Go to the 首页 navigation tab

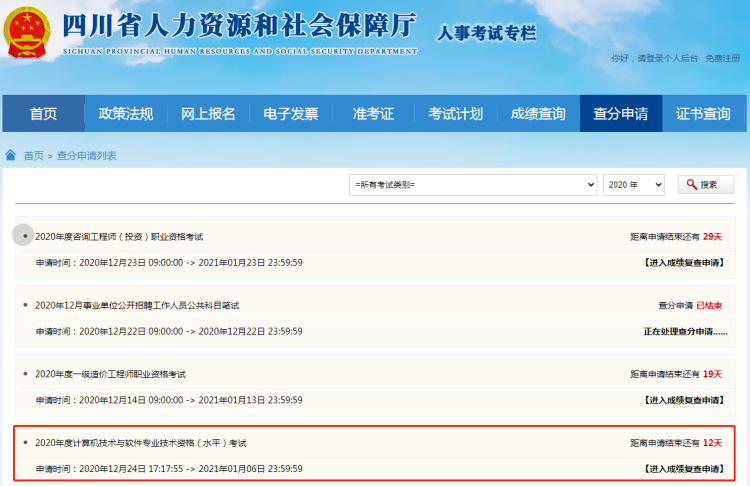click(x=43, y=113)
